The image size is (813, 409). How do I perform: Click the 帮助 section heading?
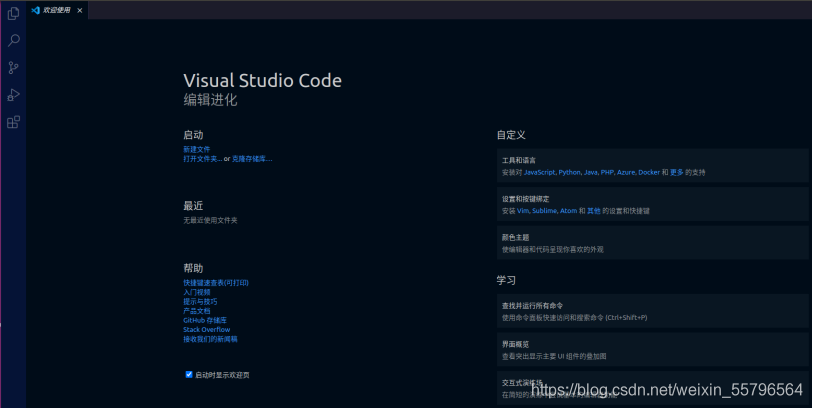(x=193, y=268)
